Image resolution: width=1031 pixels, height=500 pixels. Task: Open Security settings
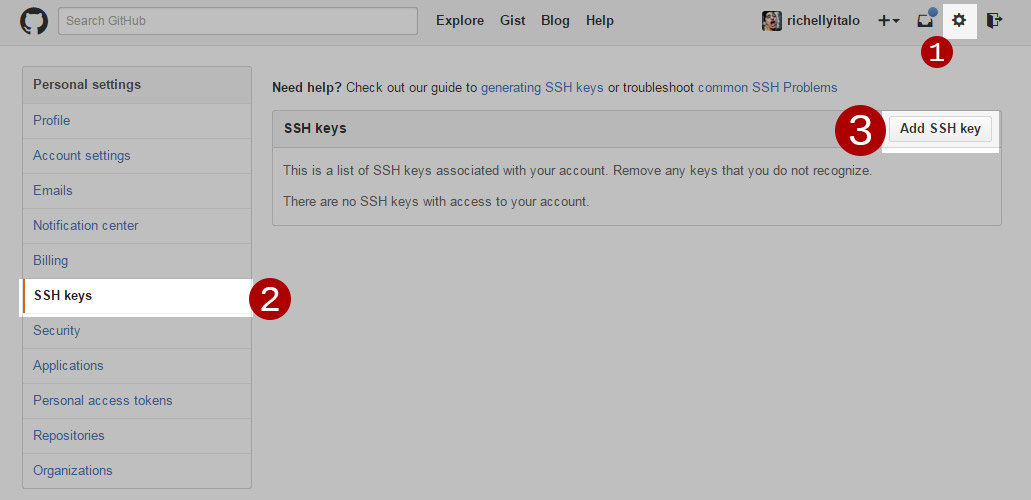coord(137,331)
